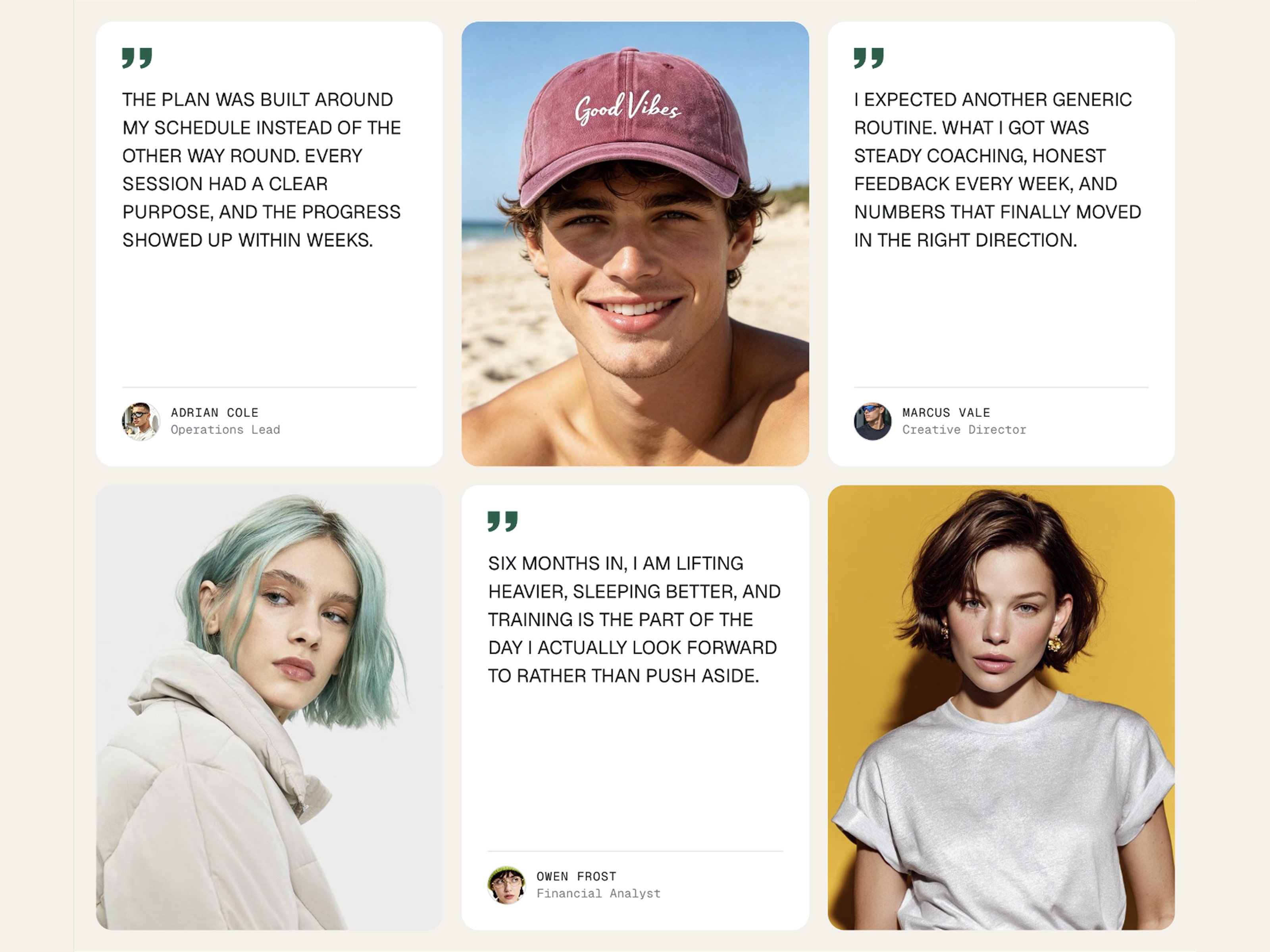Click the testimonial starting THE PLAN WAS BUILT
This screenshot has width=1270, height=952.
(262, 170)
